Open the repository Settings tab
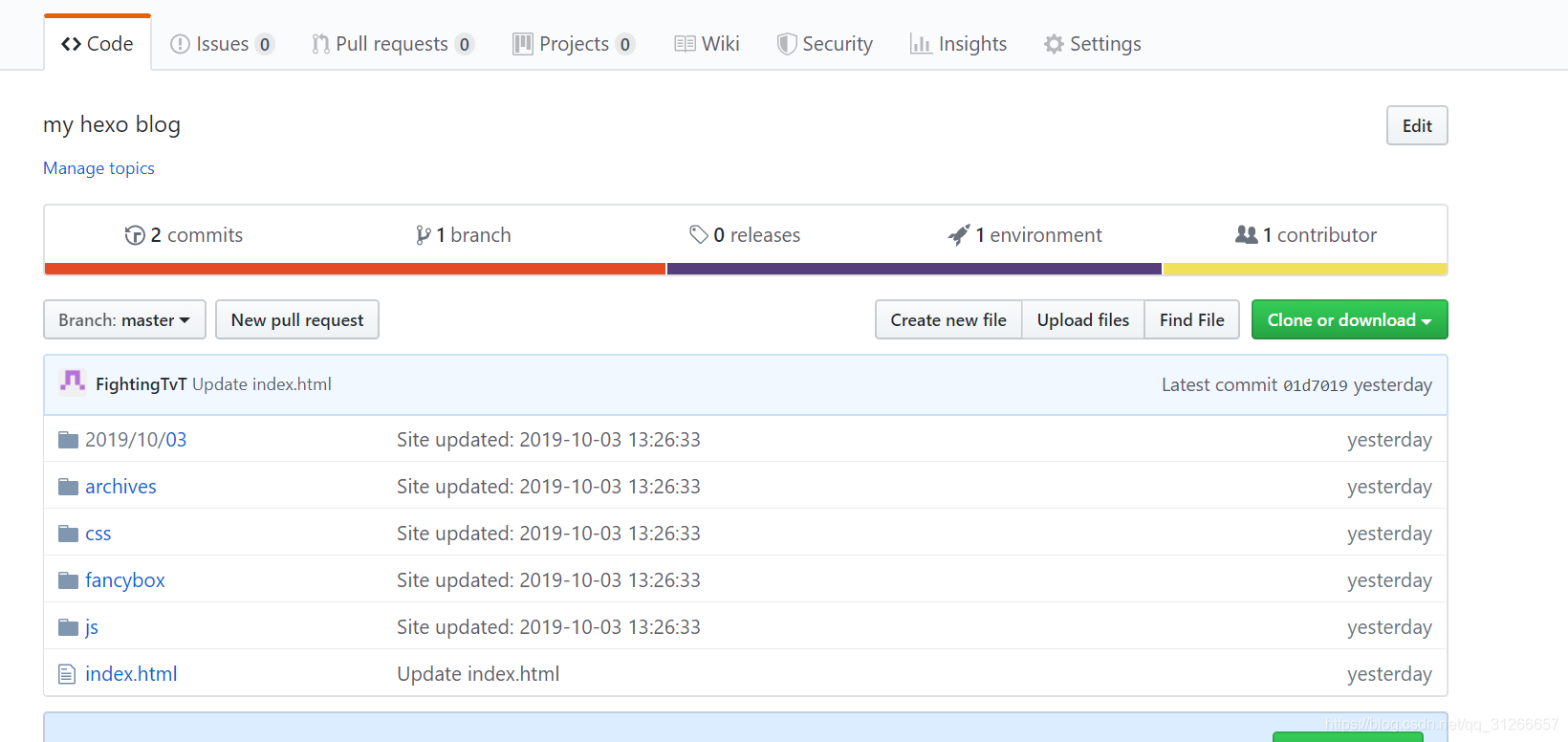The width and height of the screenshot is (1568, 742). tap(1093, 44)
